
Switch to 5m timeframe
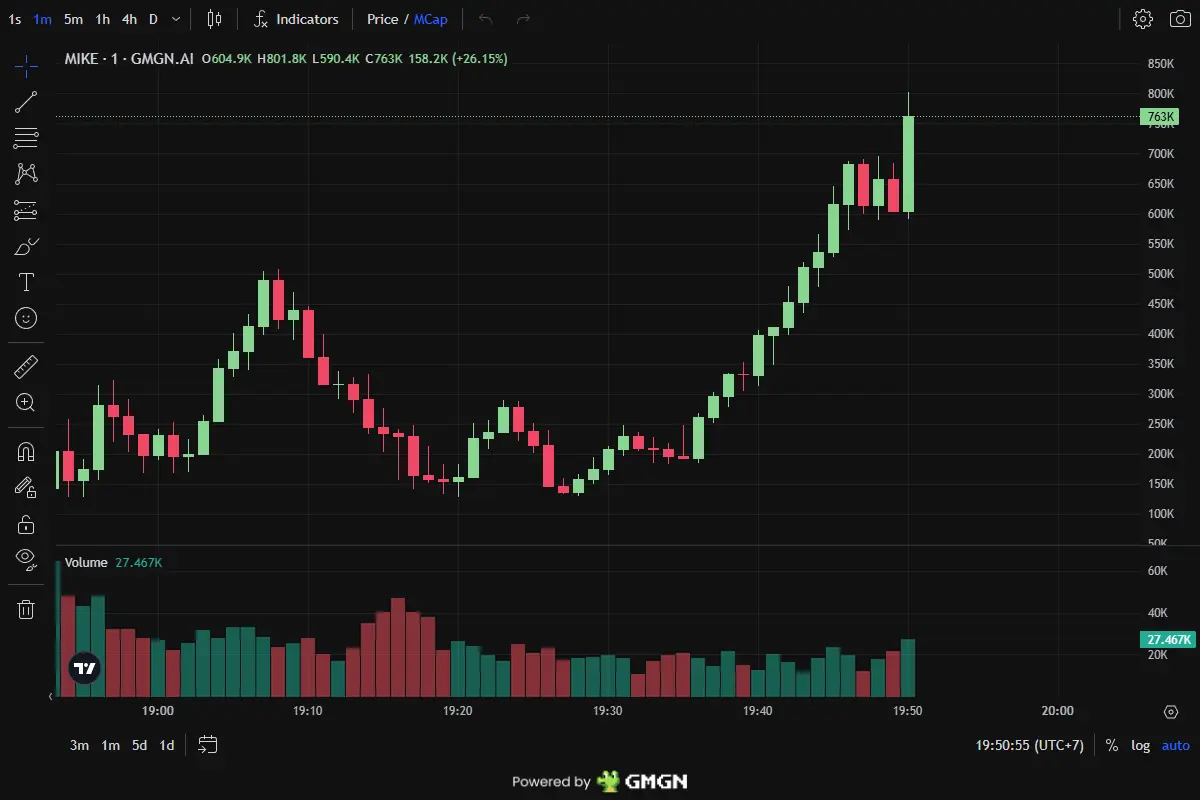coord(73,19)
